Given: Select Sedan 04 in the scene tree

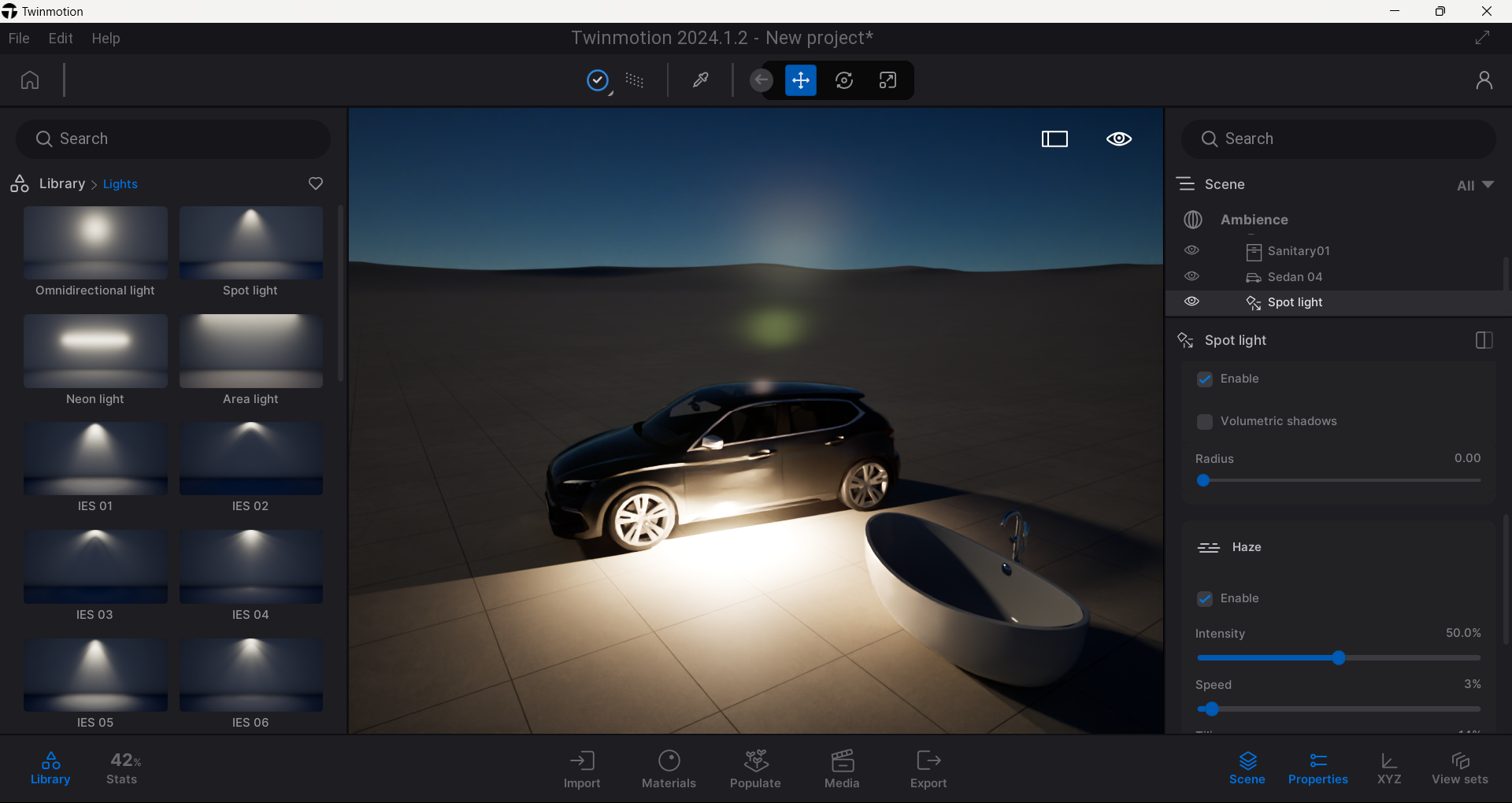Looking at the screenshot, I should tap(1295, 277).
